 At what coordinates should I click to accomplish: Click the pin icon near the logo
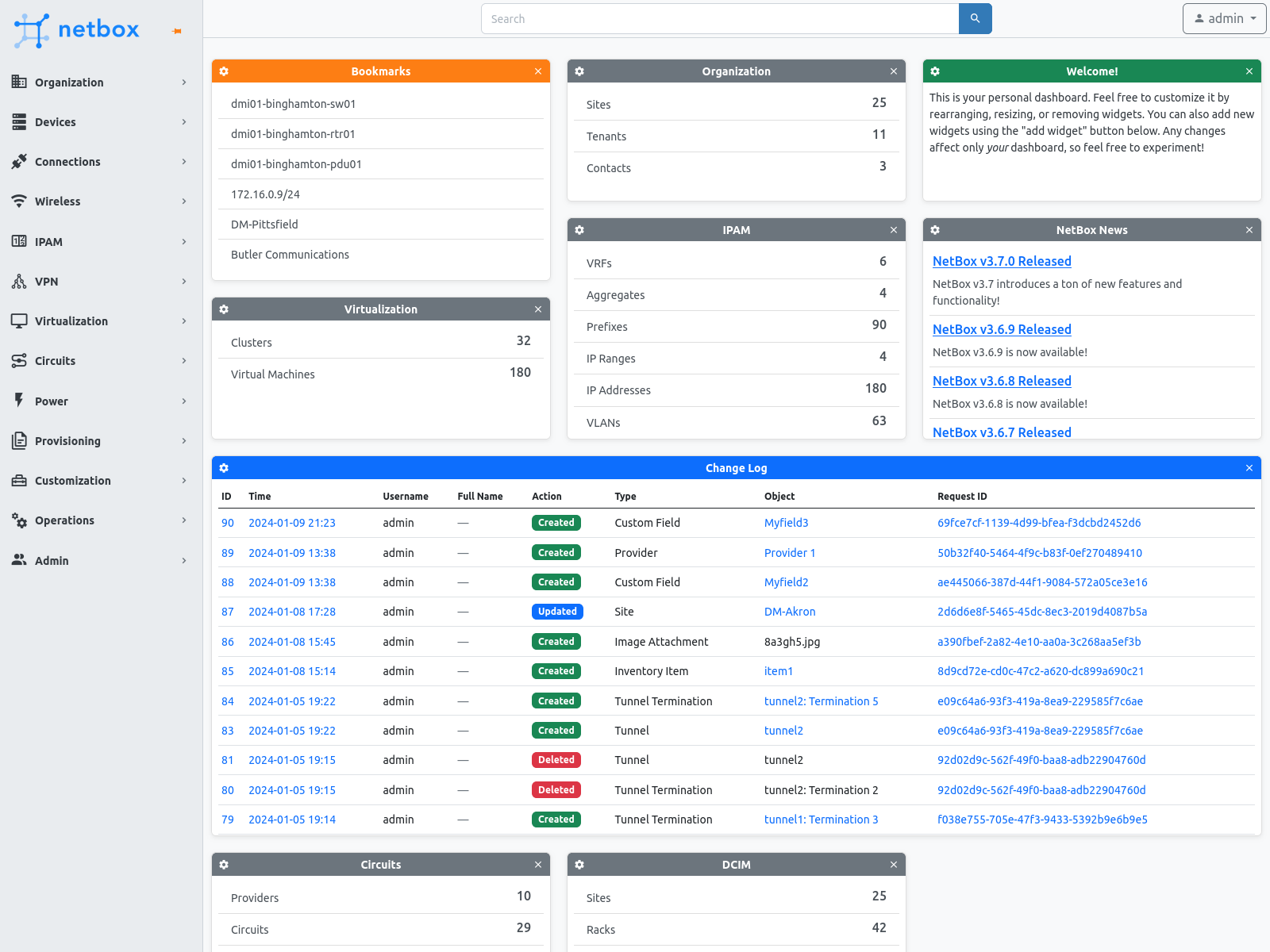[x=175, y=30]
